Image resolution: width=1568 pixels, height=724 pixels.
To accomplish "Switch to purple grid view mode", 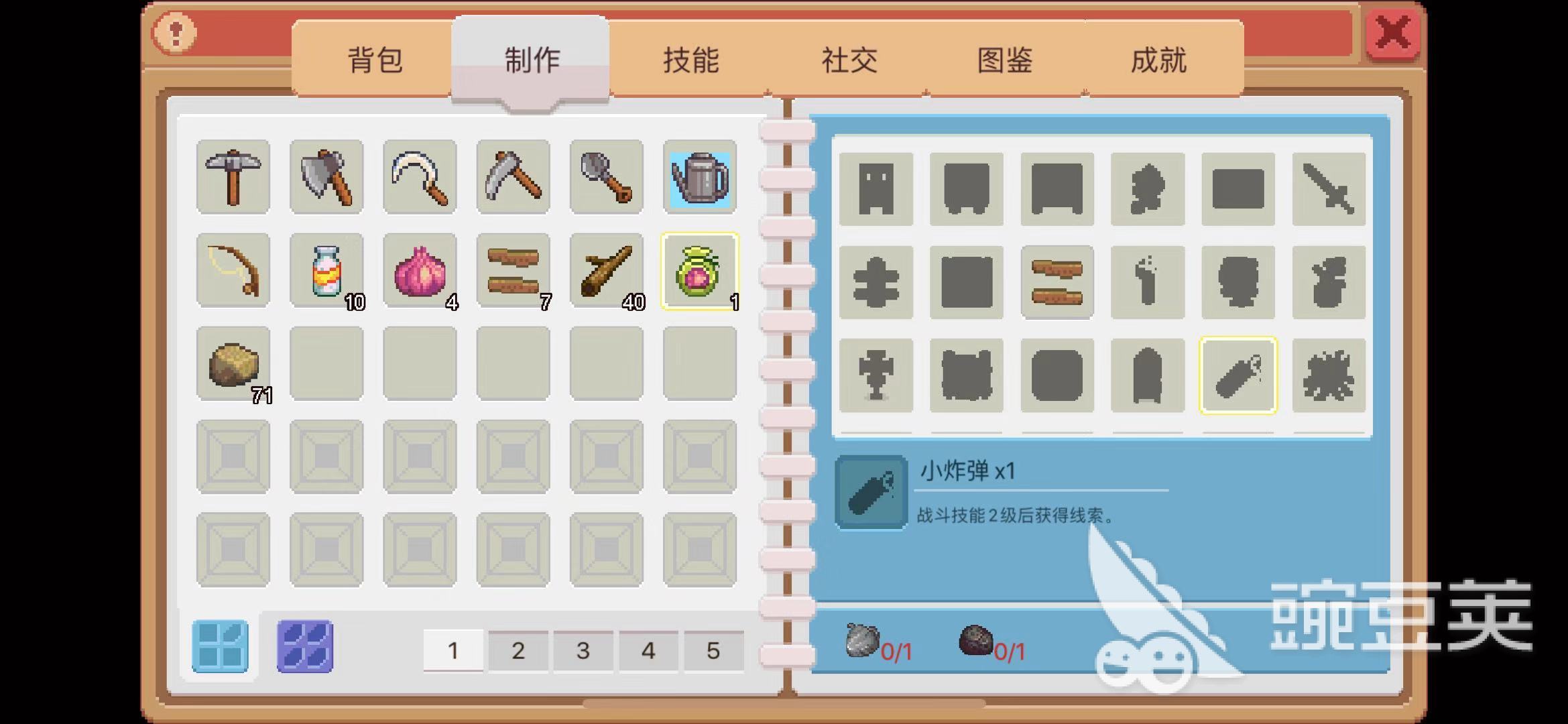I will (305, 646).
